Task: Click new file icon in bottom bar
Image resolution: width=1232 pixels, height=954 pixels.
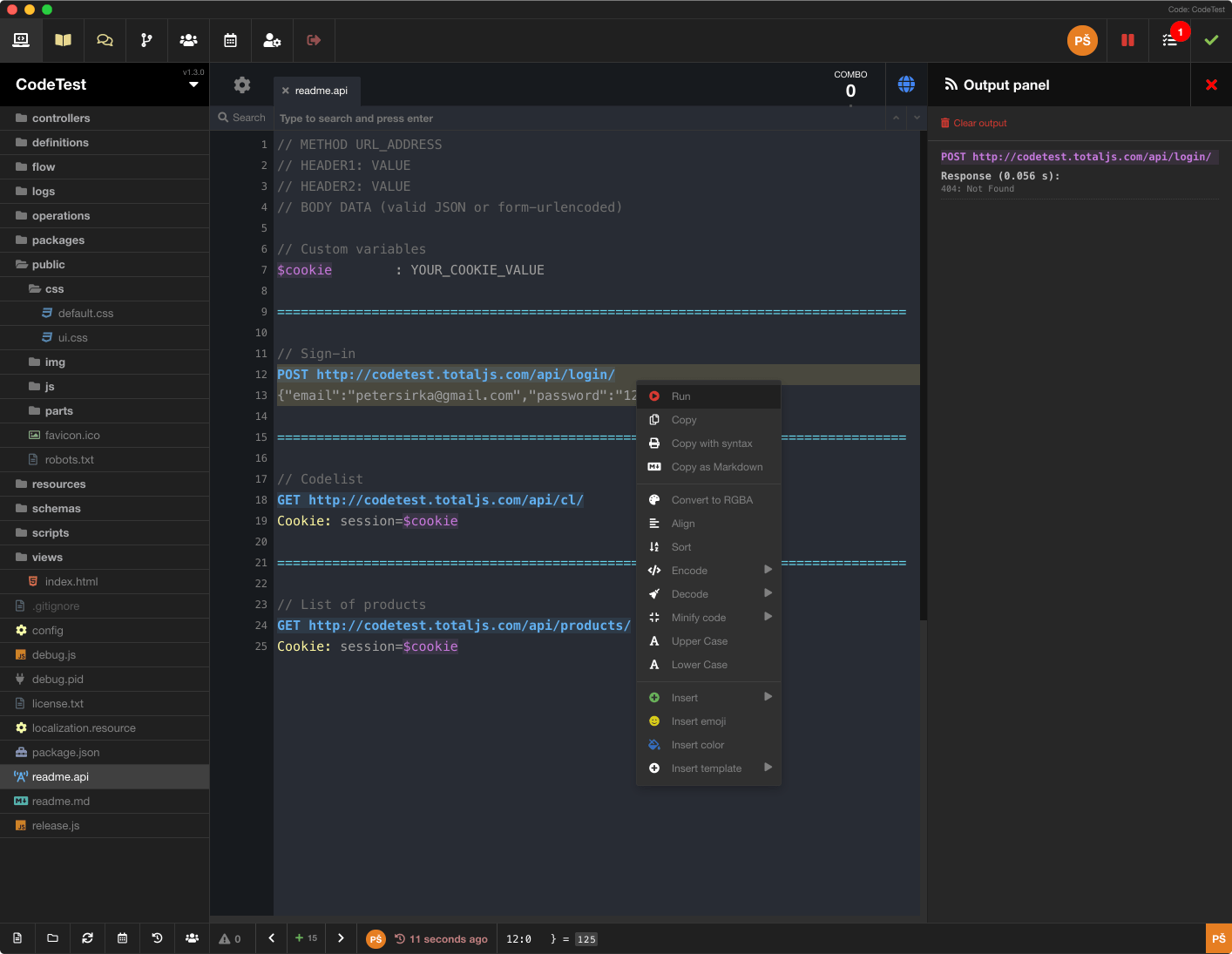Action: pyautogui.click(x=17, y=938)
